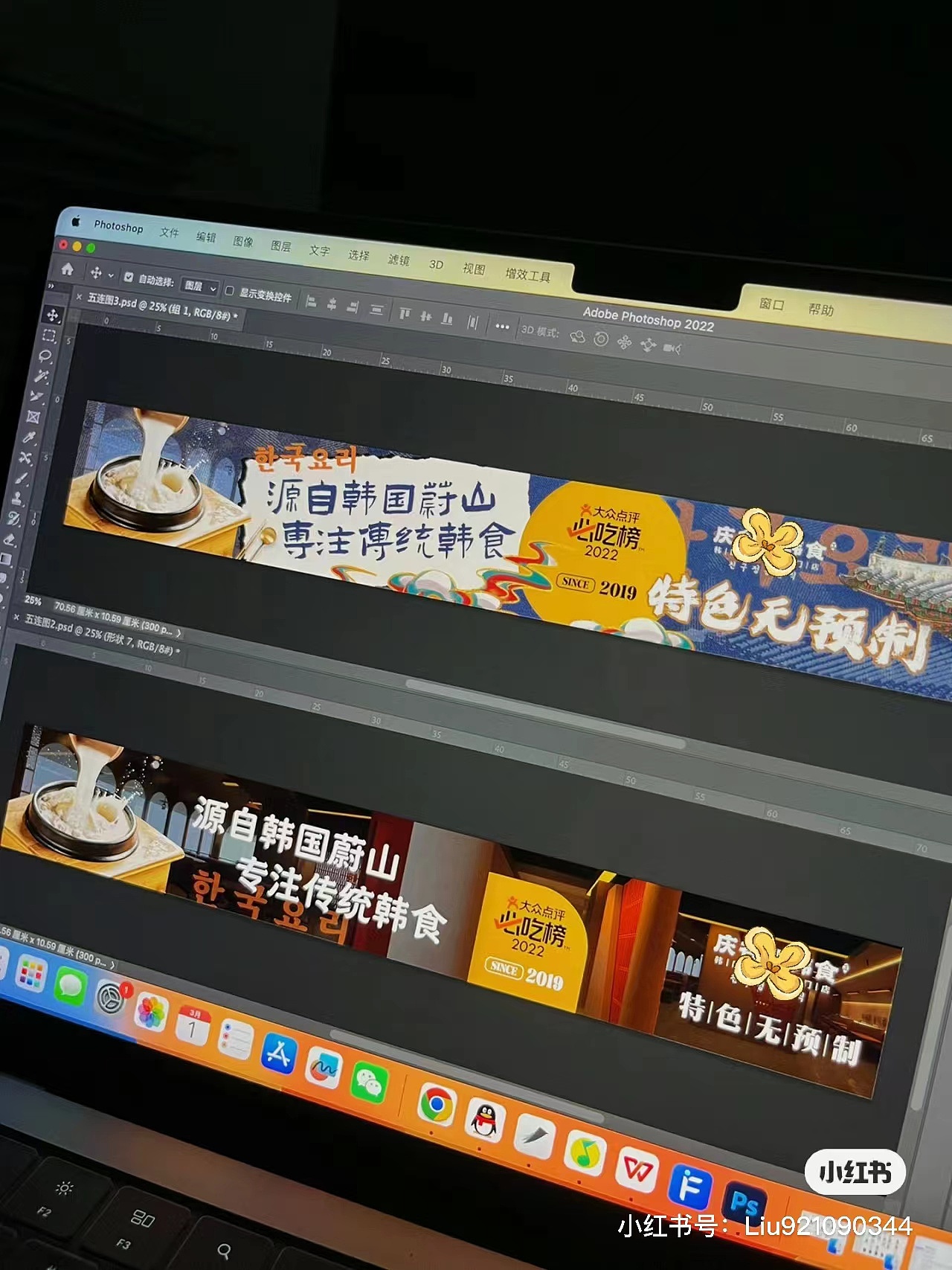952x1270 pixels.
Task: Click Align top edges icon
Action: 405,313
